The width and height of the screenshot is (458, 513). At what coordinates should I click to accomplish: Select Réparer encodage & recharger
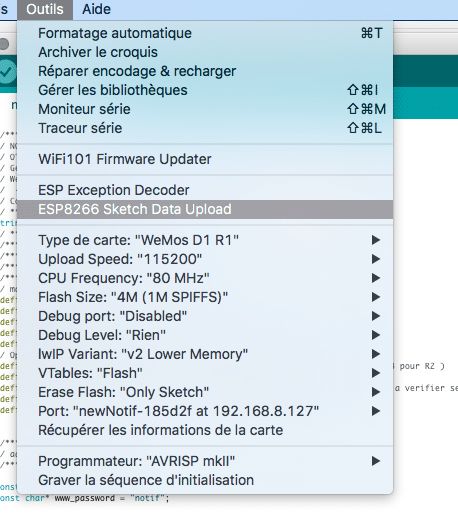tap(205, 71)
